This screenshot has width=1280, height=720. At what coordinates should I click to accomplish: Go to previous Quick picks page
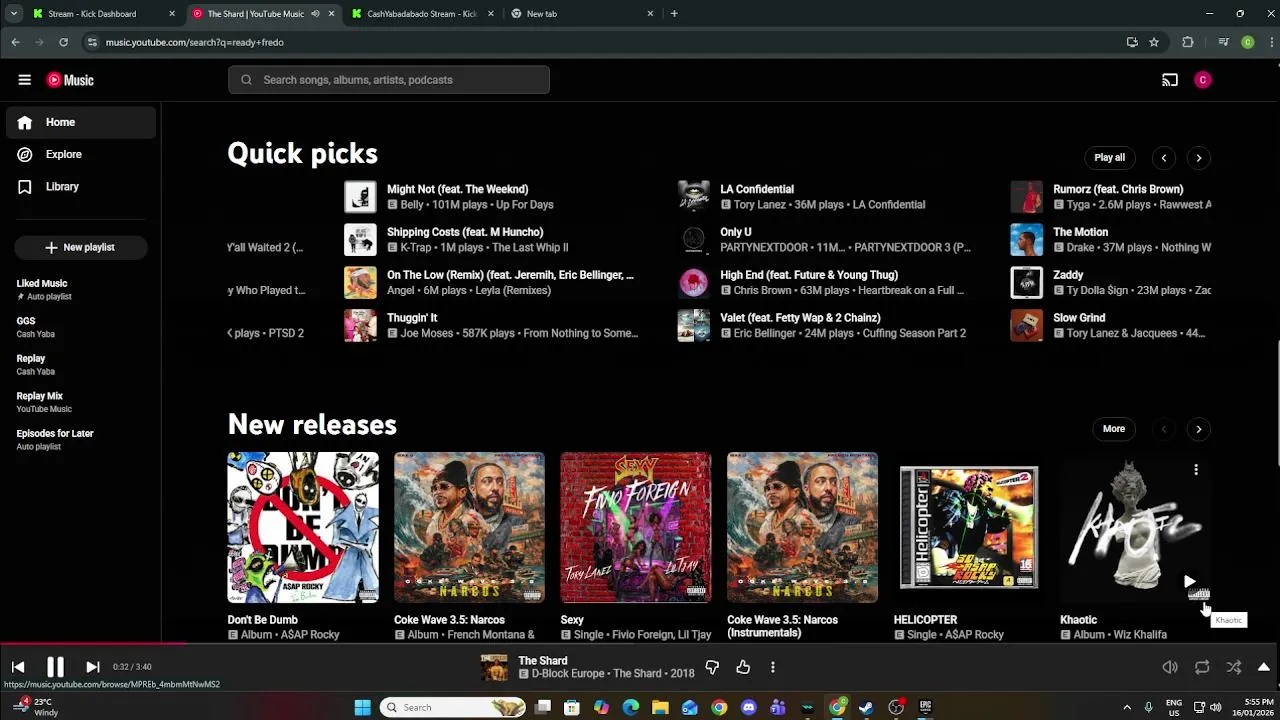pyautogui.click(x=1164, y=158)
